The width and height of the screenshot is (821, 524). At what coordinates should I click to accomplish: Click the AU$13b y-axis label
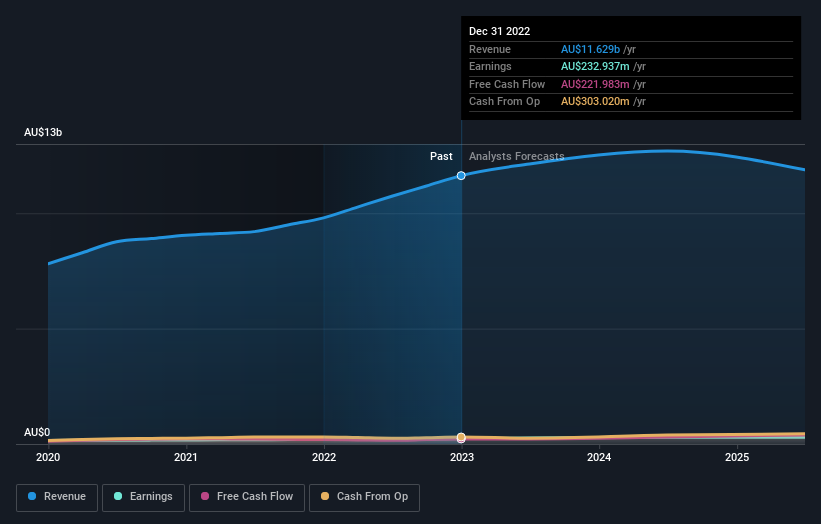[x=43, y=132]
